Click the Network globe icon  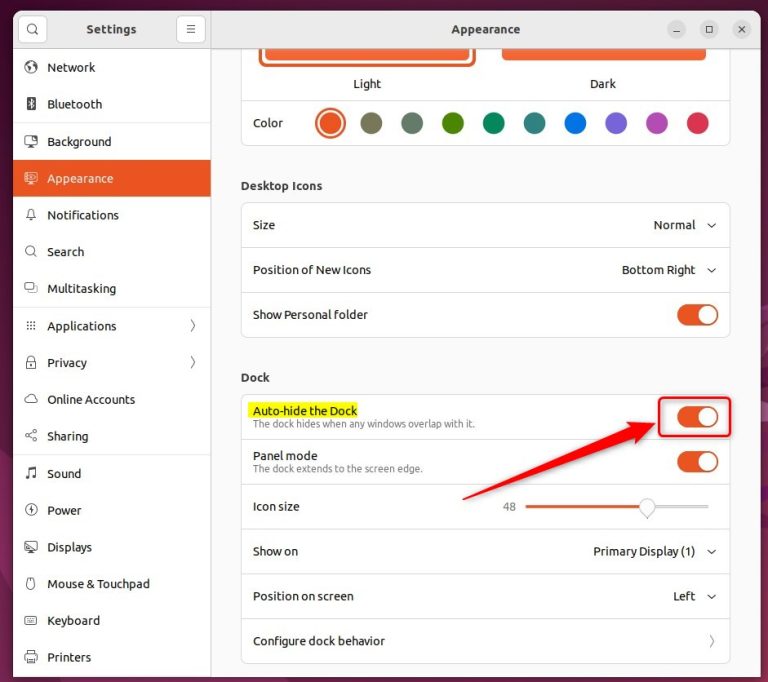(x=31, y=67)
